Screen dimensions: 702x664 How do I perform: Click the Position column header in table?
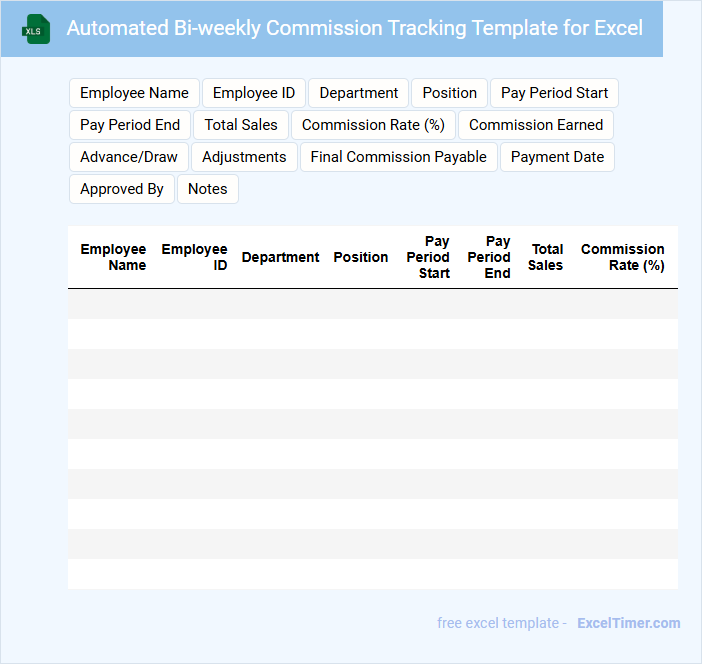(x=361, y=257)
